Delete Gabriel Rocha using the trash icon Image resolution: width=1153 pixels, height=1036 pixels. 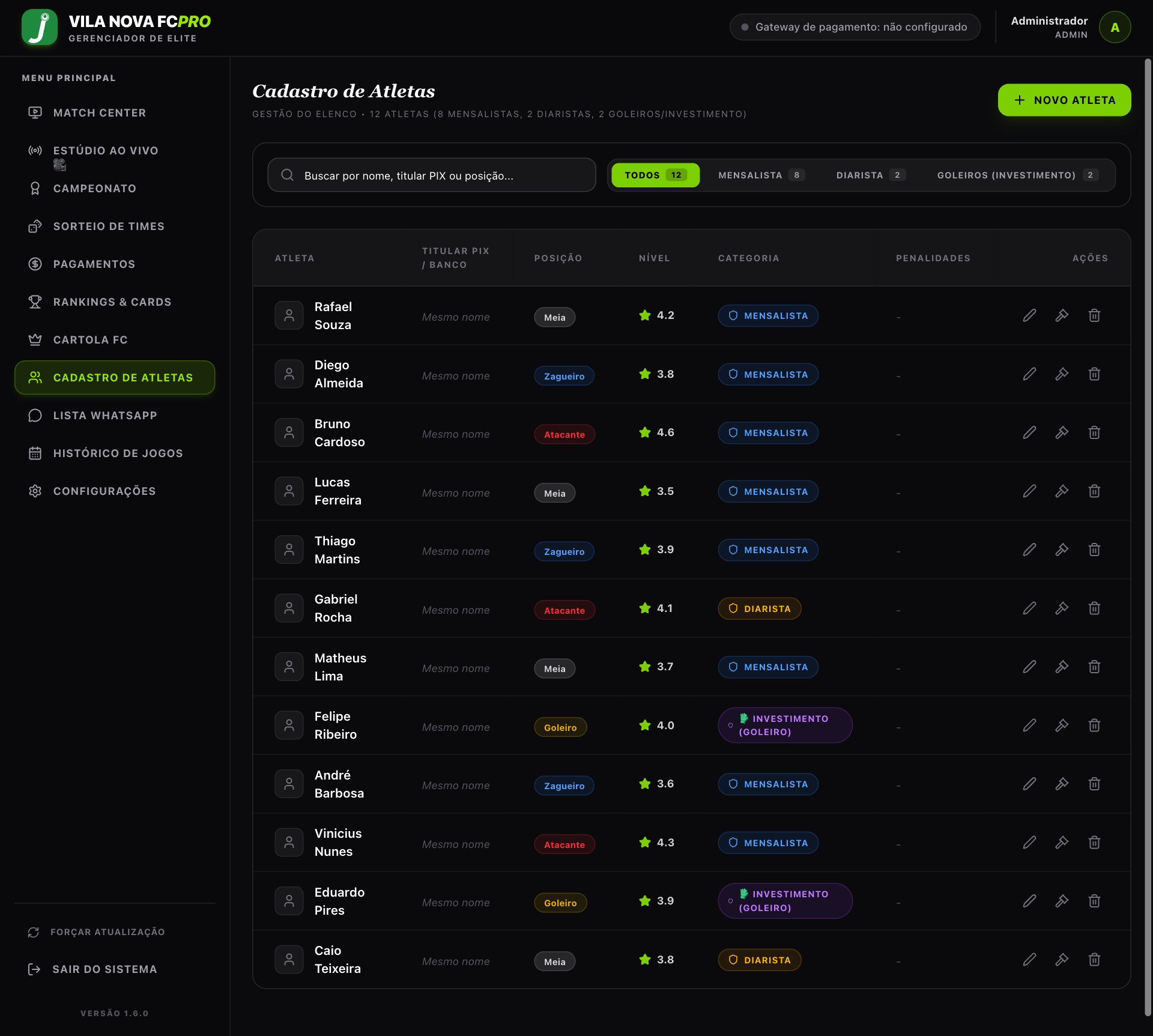pos(1094,608)
